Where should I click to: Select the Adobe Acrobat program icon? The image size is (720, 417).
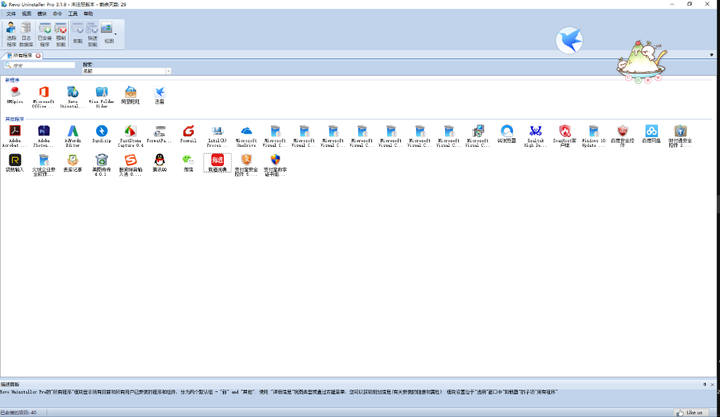(x=15, y=136)
